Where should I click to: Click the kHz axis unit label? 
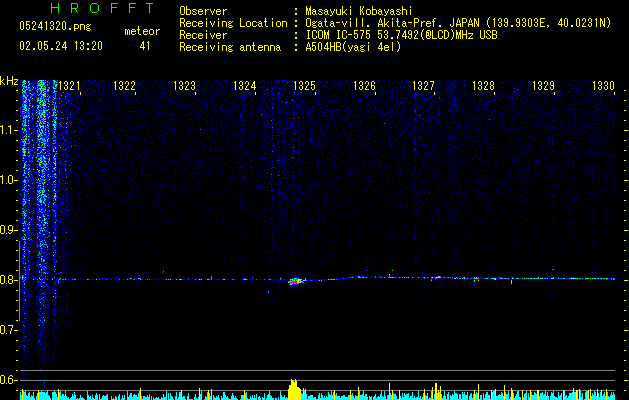(9, 81)
